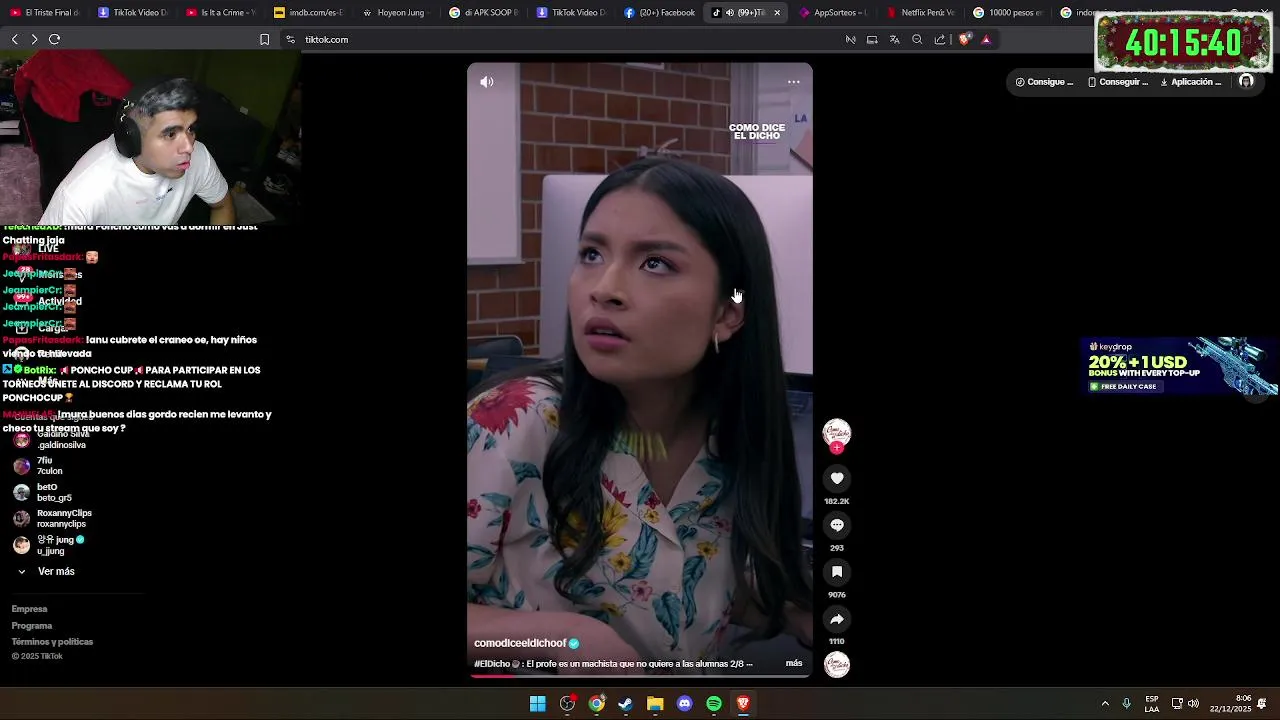Switch to 'El Triste Final' tab
The height and width of the screenshot is (720, 1280).
point(45,13)
